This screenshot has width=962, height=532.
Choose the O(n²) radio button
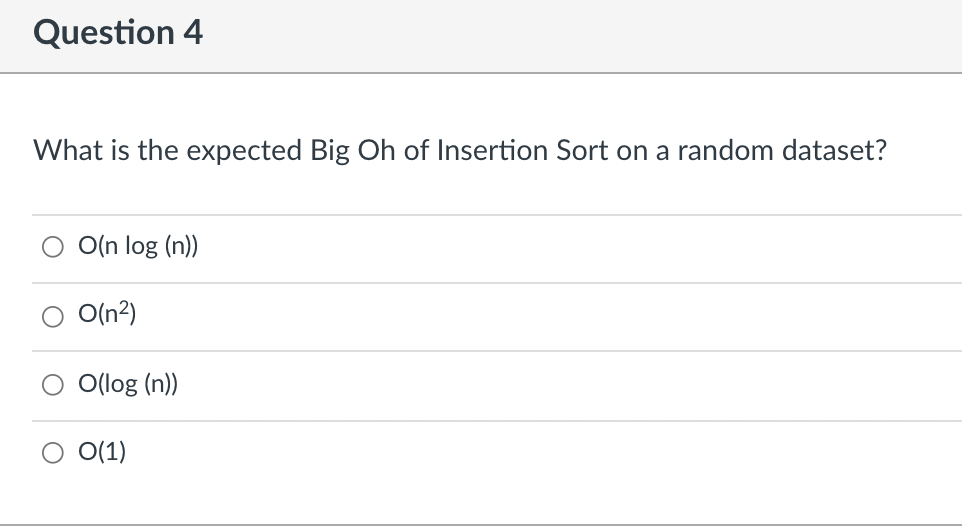(52, 316)
